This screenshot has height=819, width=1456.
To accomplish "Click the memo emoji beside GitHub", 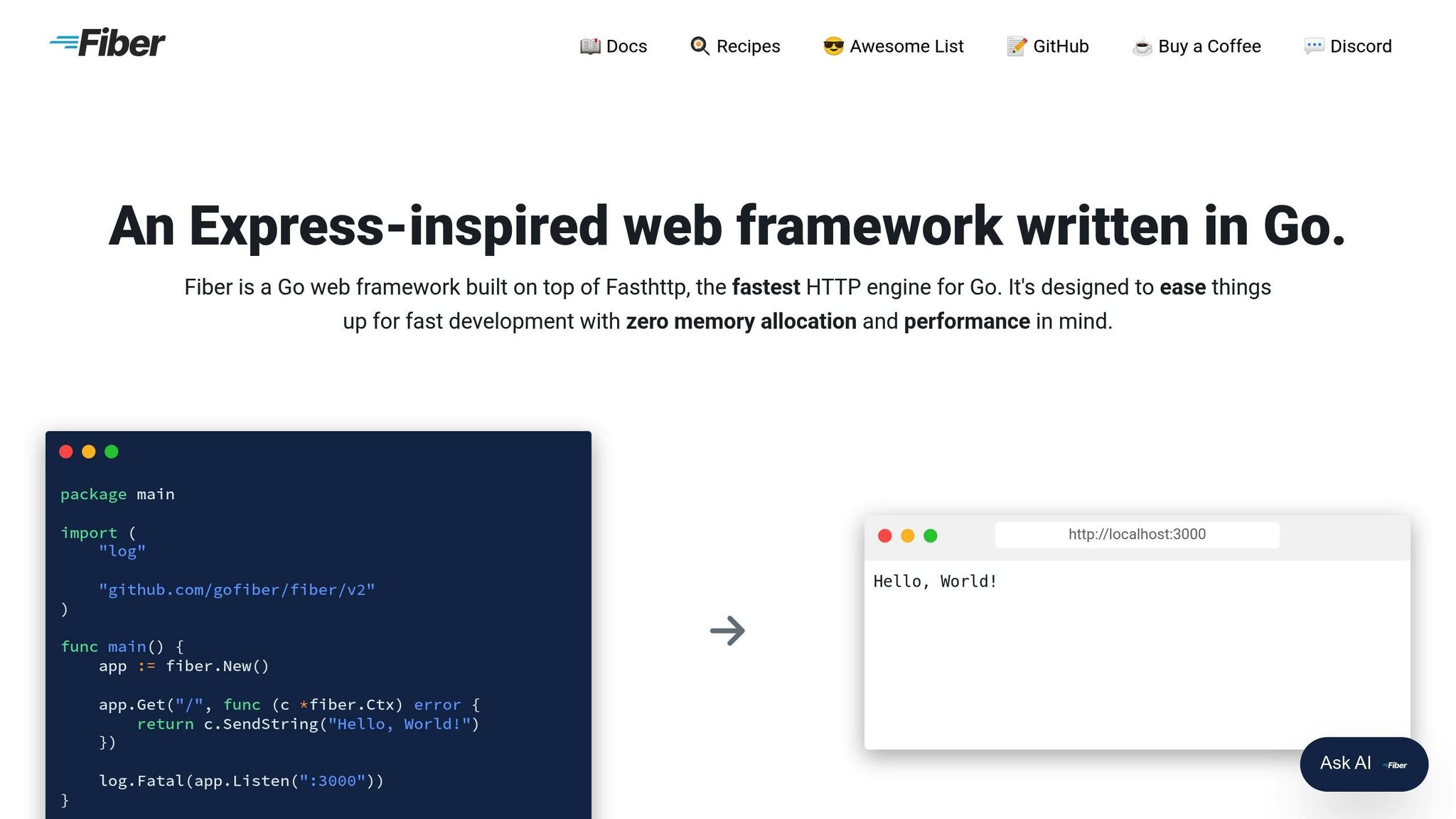I will [1017, 46].
